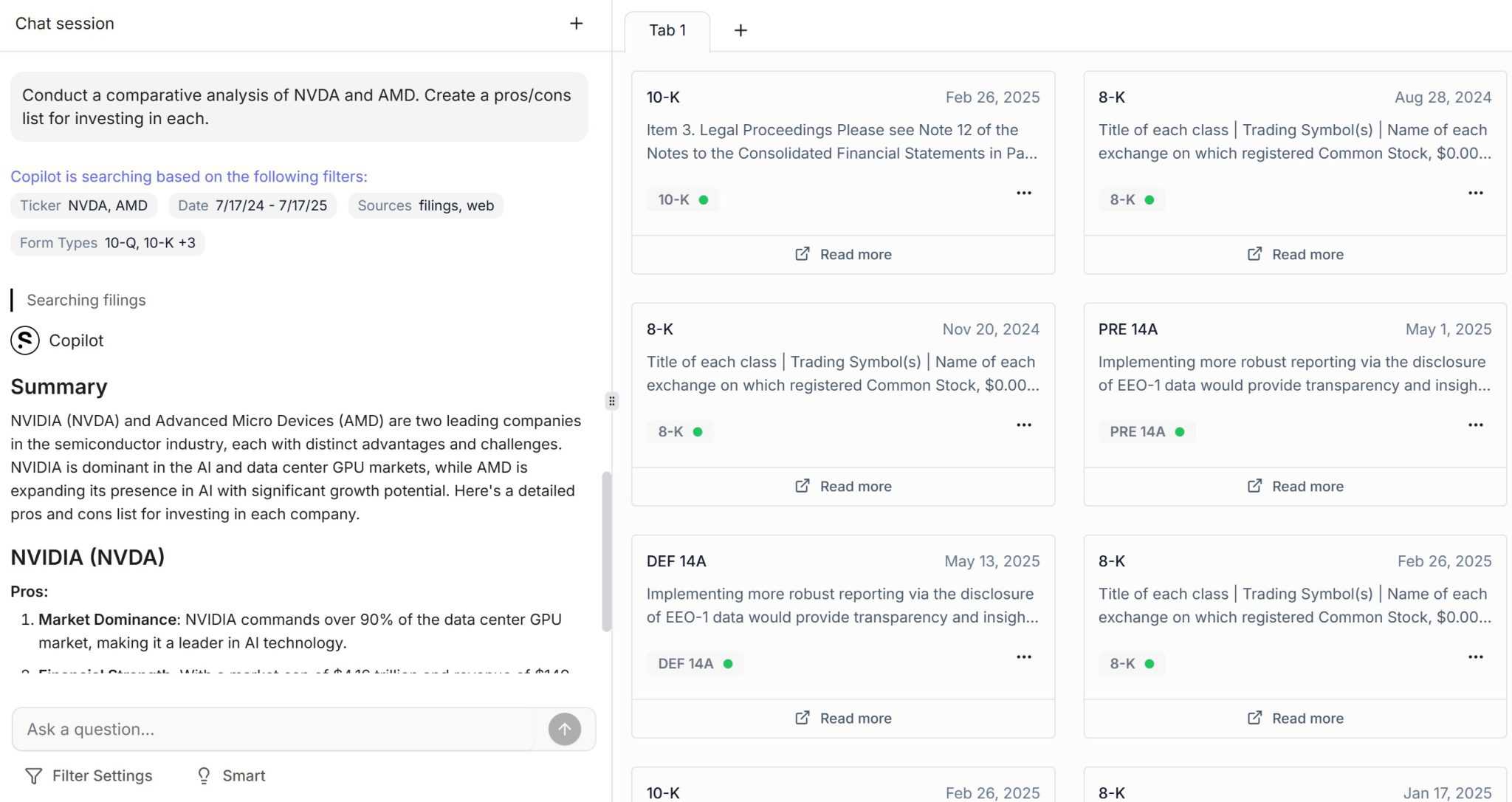
Task: Submit the question with the arrow button
Action: (x=564, y=729)
